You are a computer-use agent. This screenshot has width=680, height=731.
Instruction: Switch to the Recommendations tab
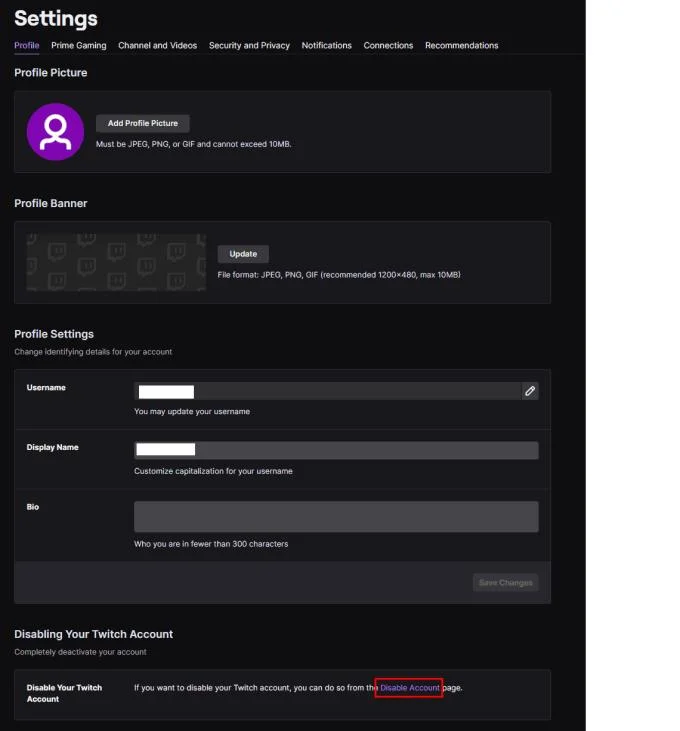click(461, 46)
